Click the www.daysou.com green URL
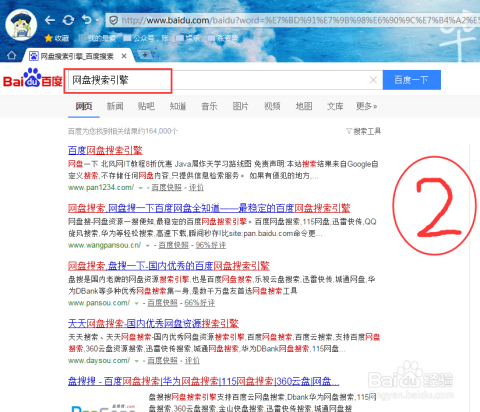This screenshot has width=480, height=412. (x=99, y=361)
